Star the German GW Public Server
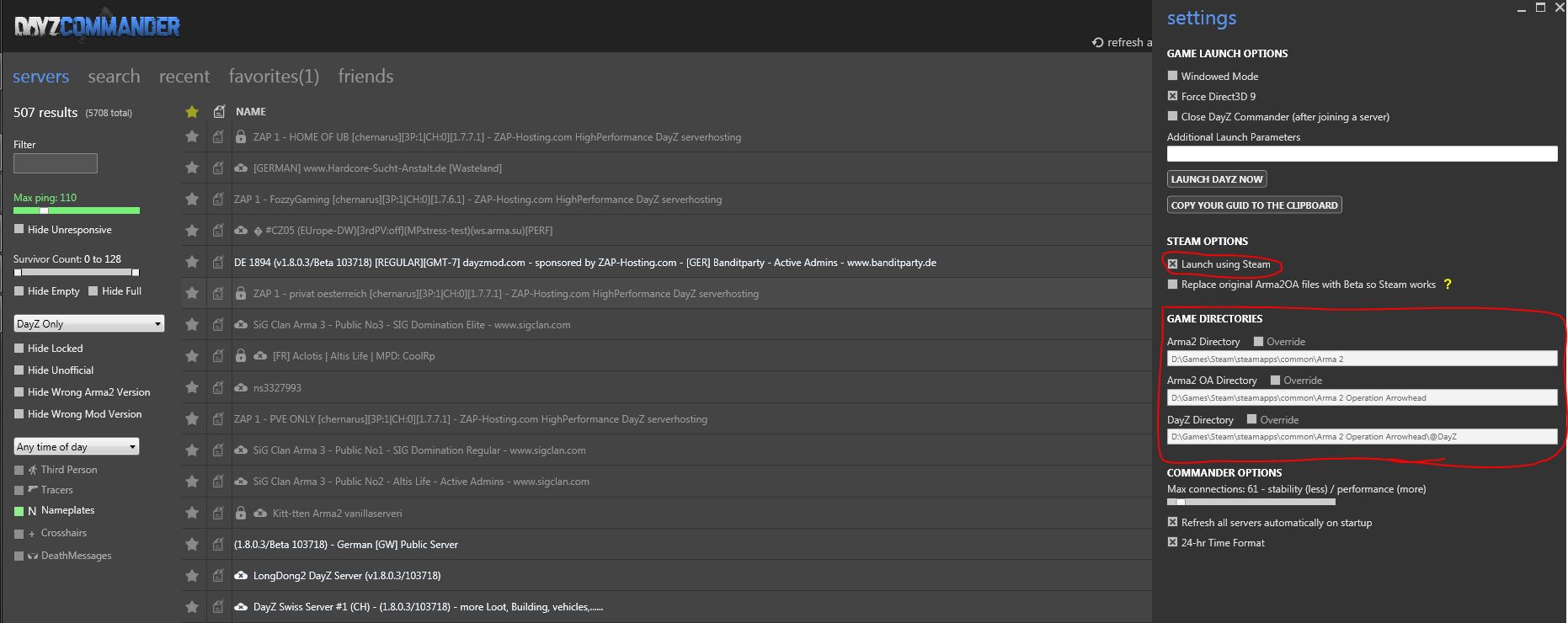Screen dimensions: 1568x623 coord(192,545)
